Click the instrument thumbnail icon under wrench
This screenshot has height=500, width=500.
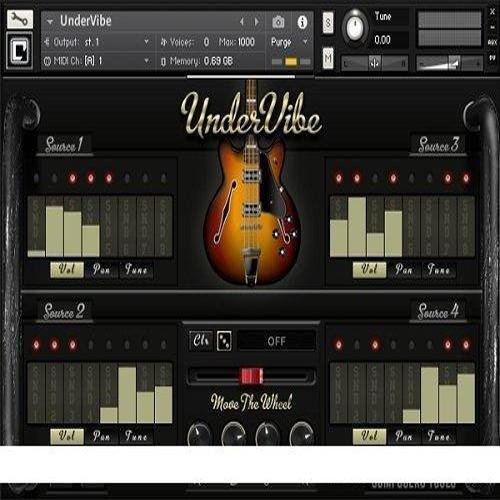point(19,51)
